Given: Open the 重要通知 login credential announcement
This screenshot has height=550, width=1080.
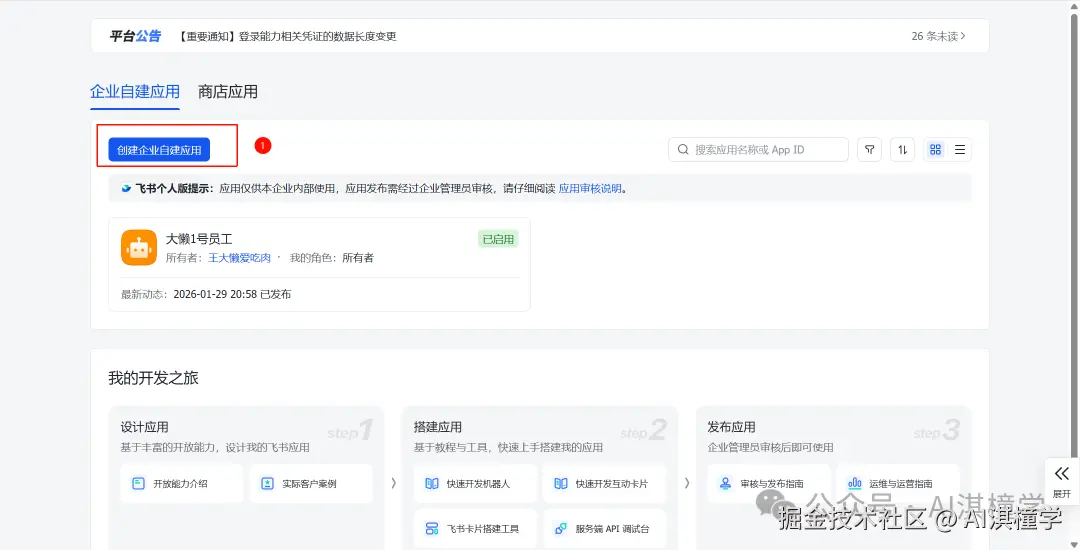Looking at the screenshot, I should [x=287, y=36].
